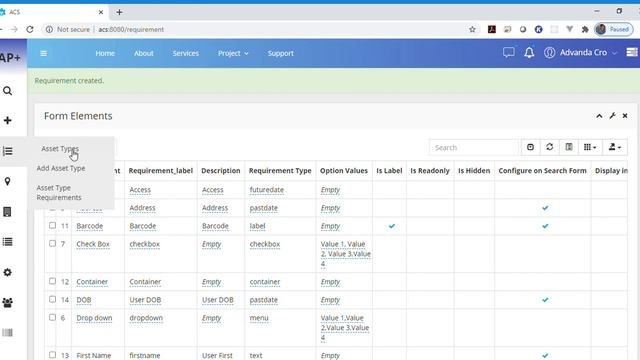Click the Paused profile button
This screenshot has height=360, width=640.
[613, 29]
